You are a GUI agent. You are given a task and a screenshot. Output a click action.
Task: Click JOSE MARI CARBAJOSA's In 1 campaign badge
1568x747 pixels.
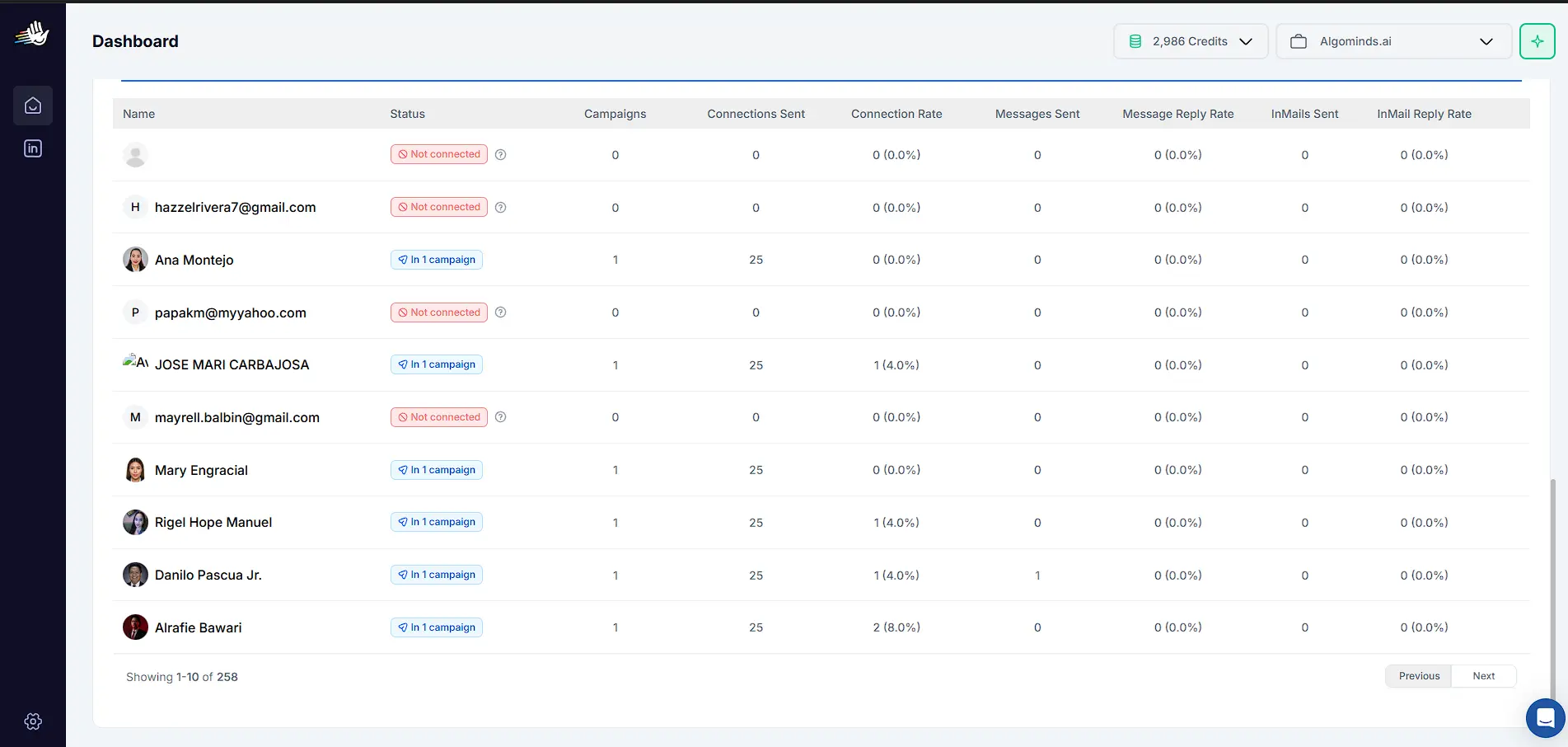[437, 364]
